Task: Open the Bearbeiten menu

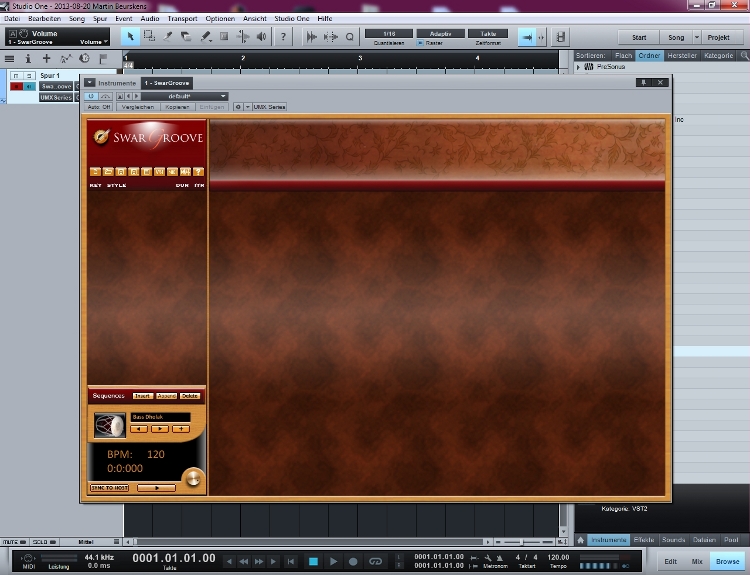Action: (44, 19)
